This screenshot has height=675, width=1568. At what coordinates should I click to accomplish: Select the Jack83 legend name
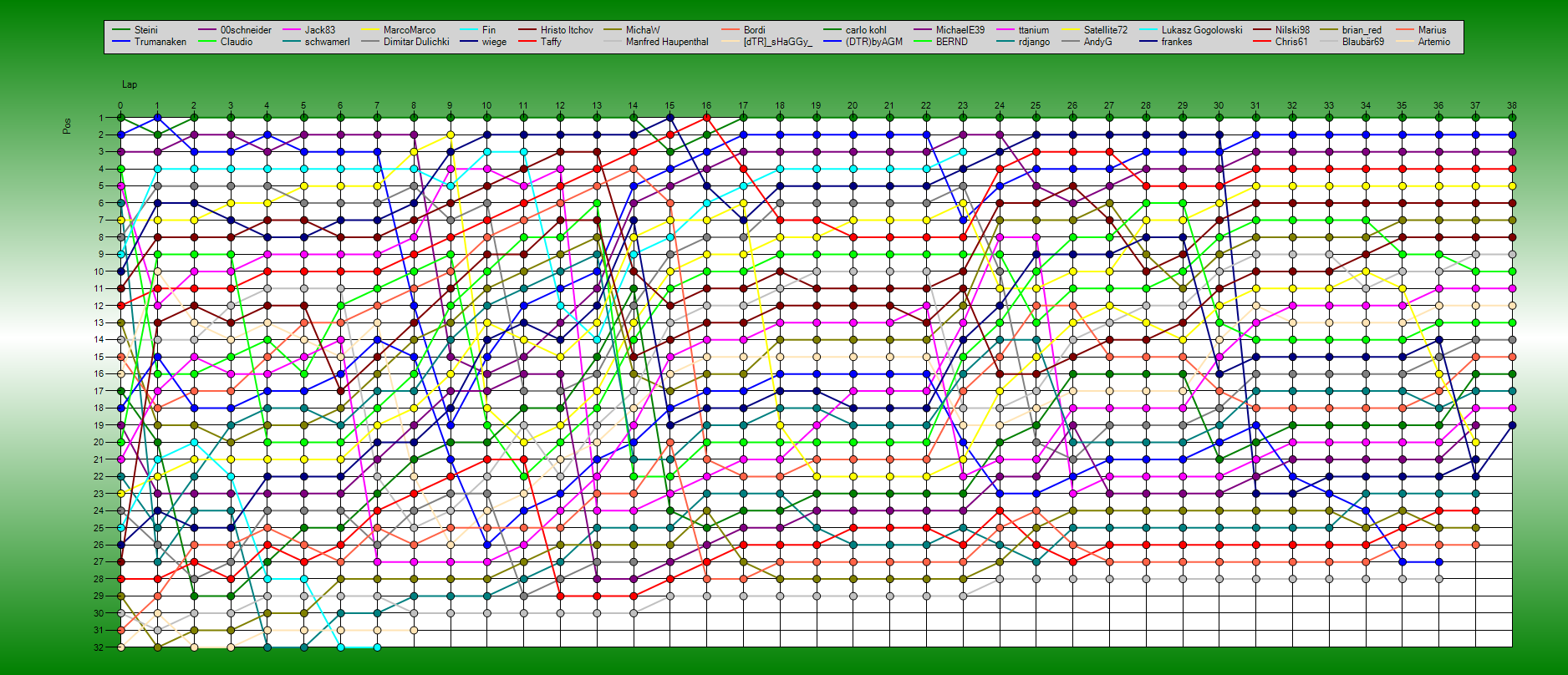320,30
